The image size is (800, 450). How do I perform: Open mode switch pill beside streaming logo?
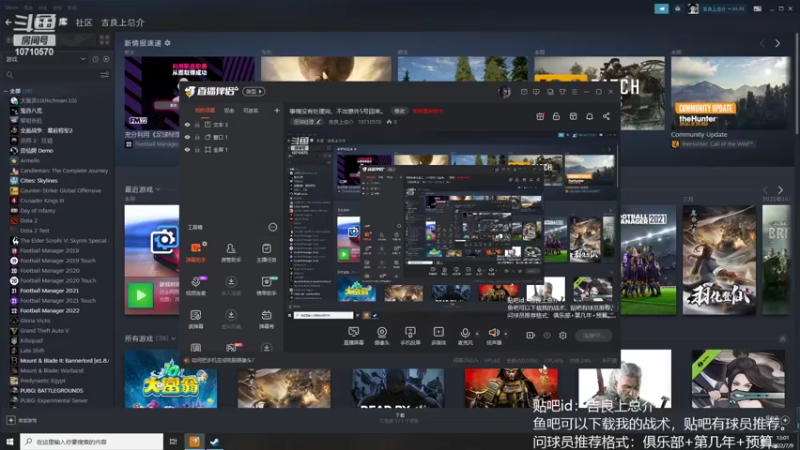(254, 91)
